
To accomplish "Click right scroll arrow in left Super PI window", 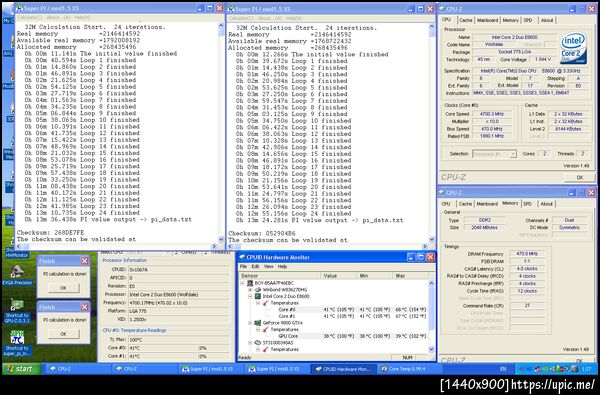I will click(x=214, y=246).
